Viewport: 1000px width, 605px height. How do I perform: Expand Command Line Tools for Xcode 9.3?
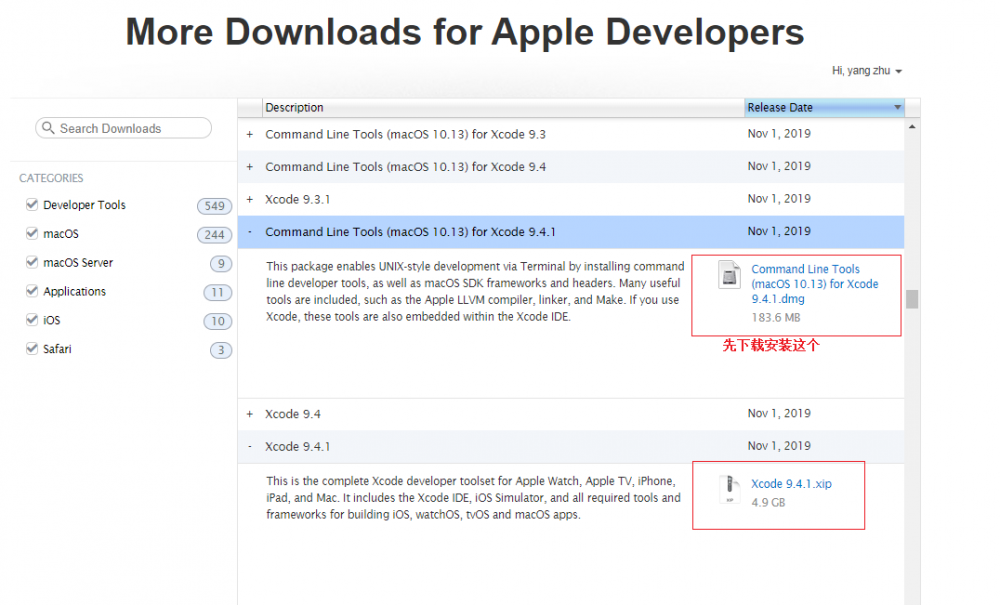pyautogui.click(x=250, y=134)
